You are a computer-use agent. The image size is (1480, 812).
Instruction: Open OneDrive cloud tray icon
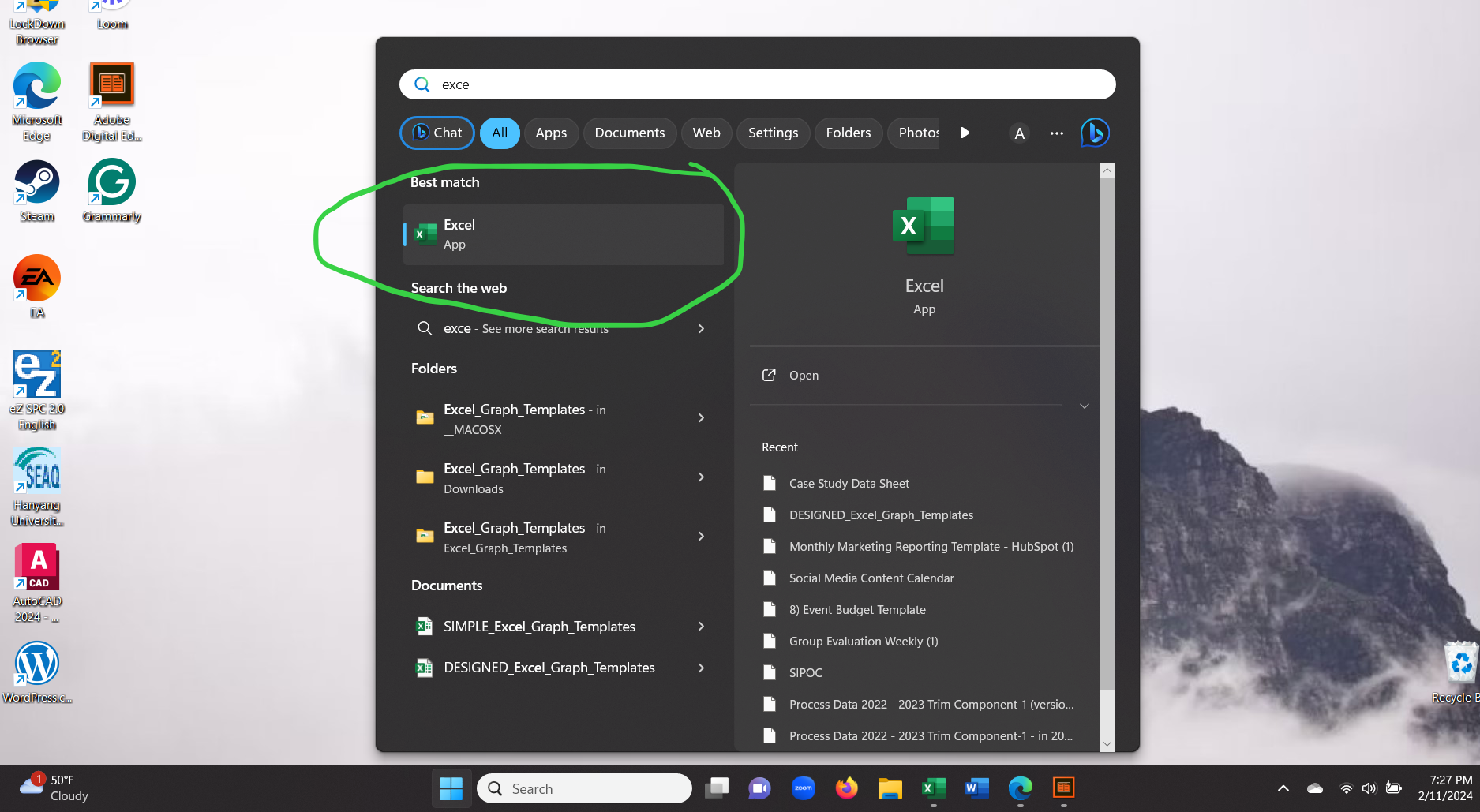click(1315, 788)
